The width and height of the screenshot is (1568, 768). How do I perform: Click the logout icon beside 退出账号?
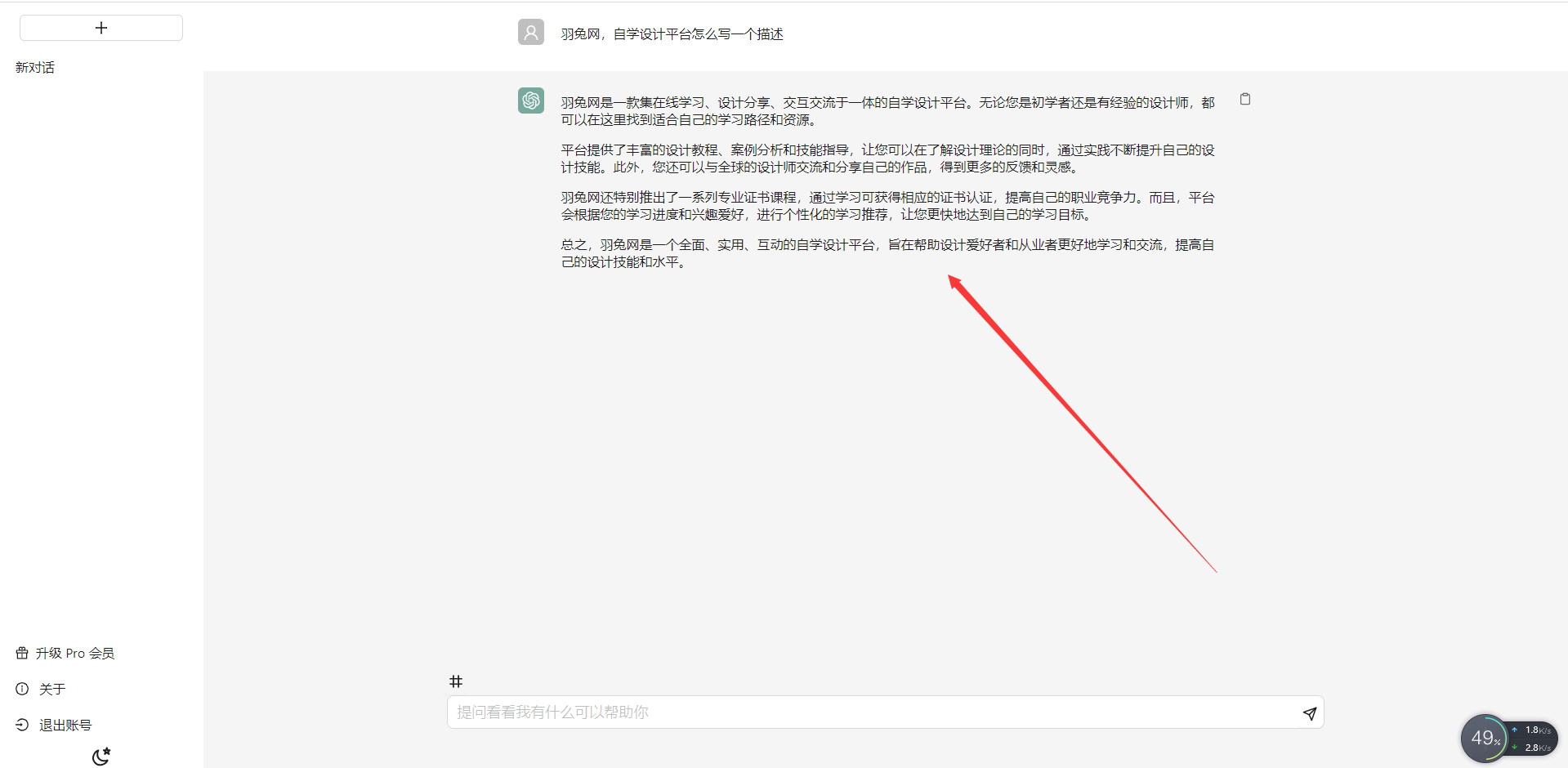[22, 726]
